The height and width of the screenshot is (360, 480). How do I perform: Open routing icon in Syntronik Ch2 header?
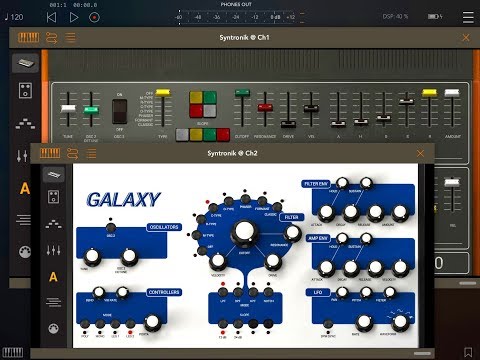(x=72, y=153)
